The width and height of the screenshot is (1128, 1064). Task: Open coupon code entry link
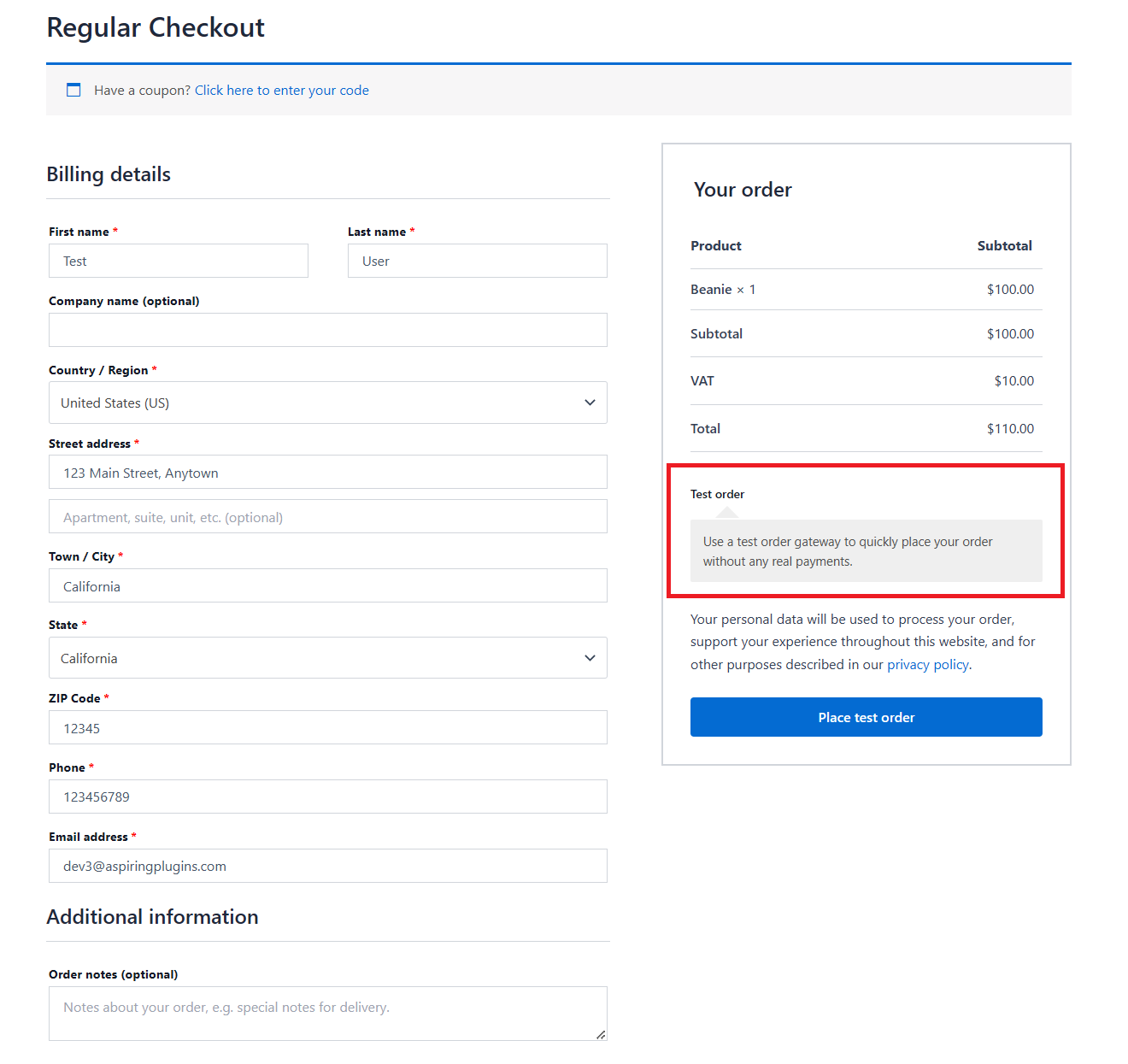[x=282, y=91]
